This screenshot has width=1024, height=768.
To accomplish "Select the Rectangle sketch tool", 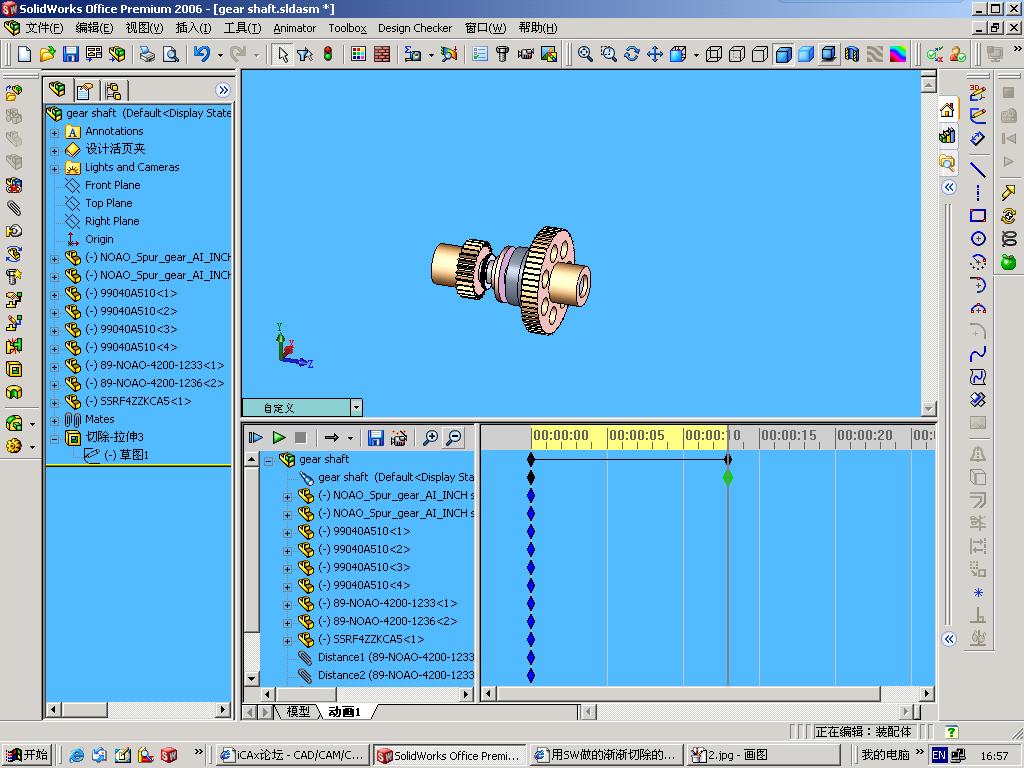I will pos(978,216).
